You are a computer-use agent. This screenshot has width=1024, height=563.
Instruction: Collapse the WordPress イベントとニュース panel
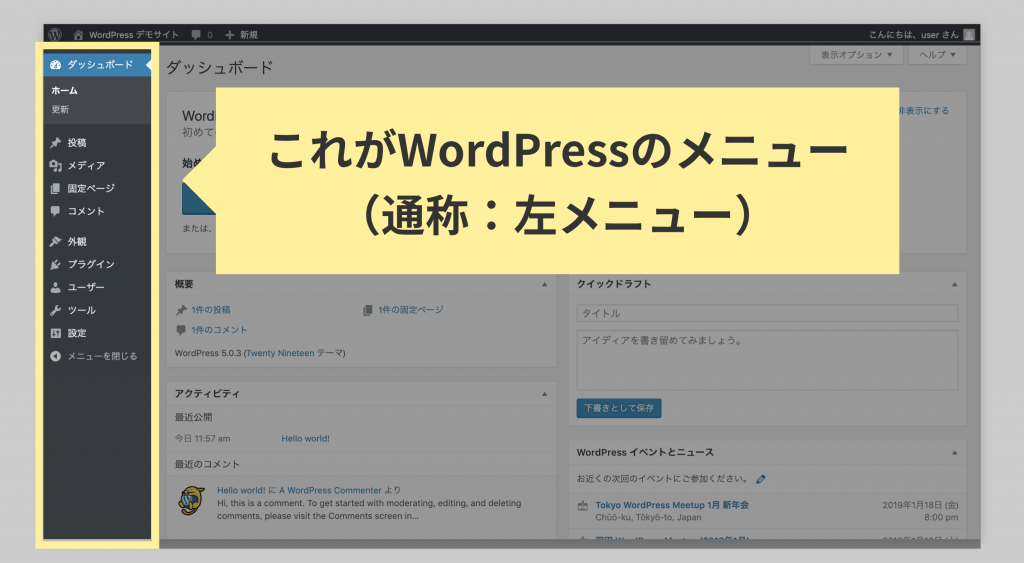[x=954, y=453]
